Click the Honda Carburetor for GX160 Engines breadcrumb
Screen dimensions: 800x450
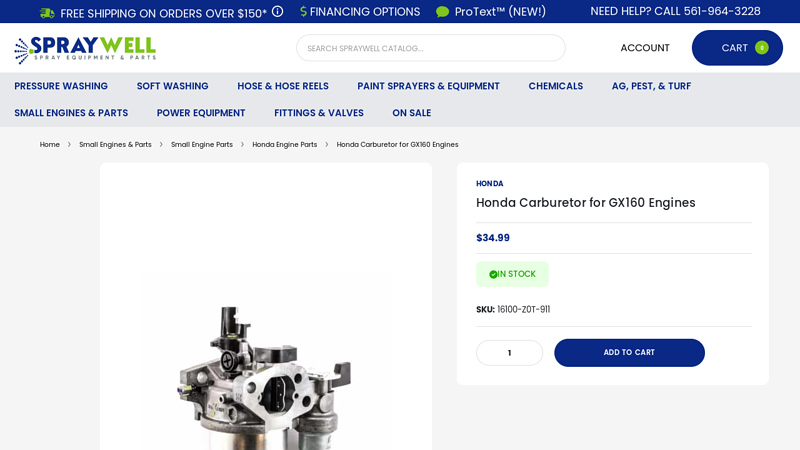397,144
